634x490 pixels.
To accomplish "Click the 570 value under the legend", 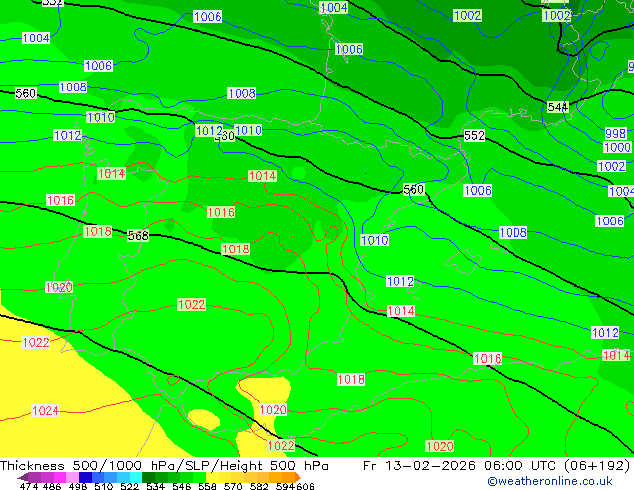I will (x=233, y=486).
